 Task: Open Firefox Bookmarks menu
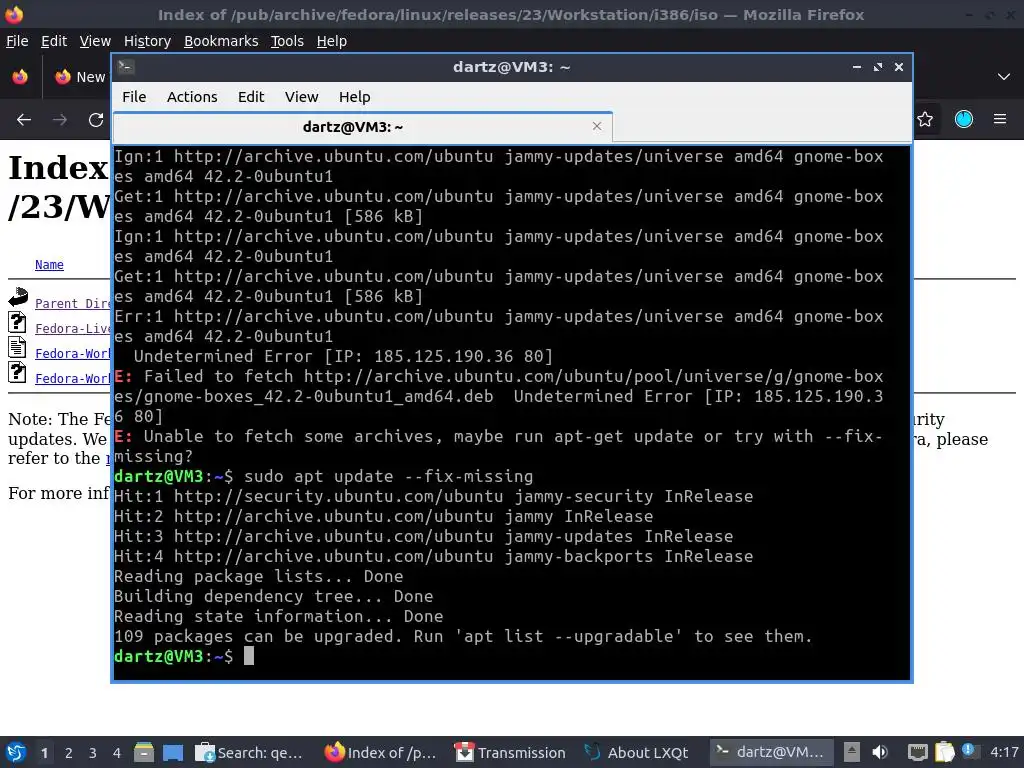tap(221, 41)
